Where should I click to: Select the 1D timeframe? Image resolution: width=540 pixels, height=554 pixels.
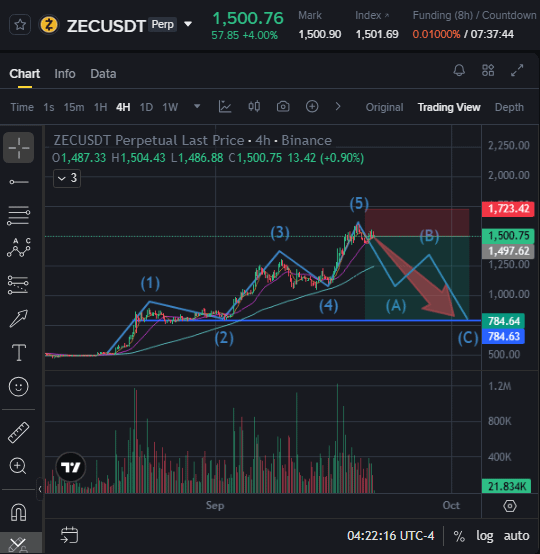pyautogui.click(x=146, y=107)
